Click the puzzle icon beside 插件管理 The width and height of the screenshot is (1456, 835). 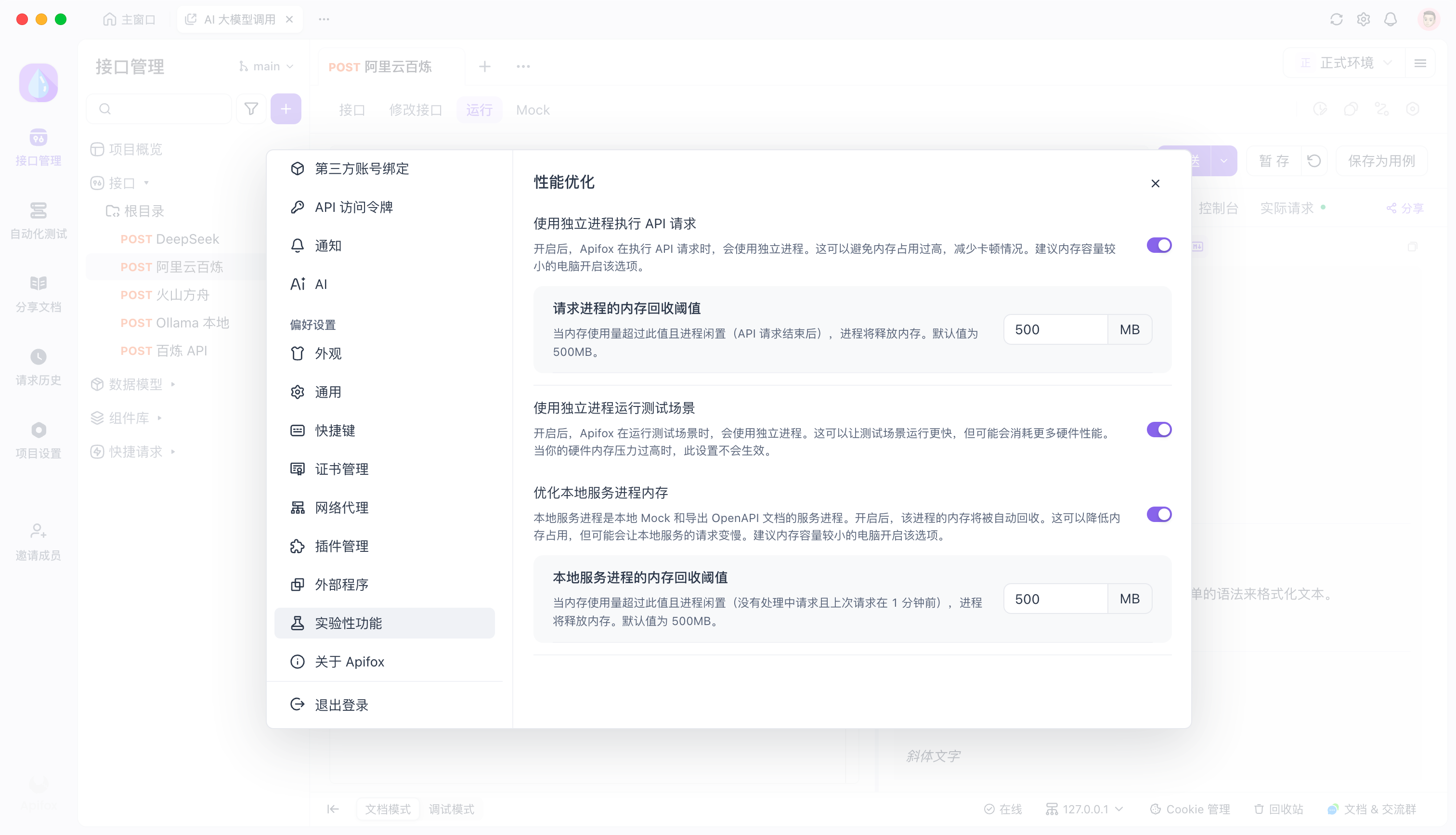(x=297, y=546)
